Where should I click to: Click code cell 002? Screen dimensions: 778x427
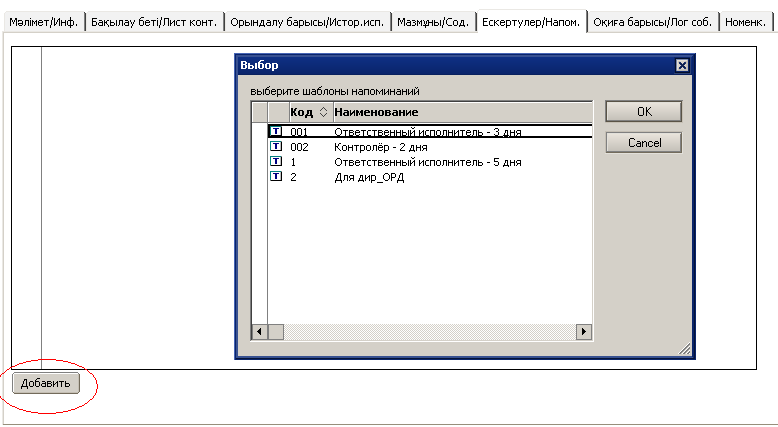tap(299, 147)
